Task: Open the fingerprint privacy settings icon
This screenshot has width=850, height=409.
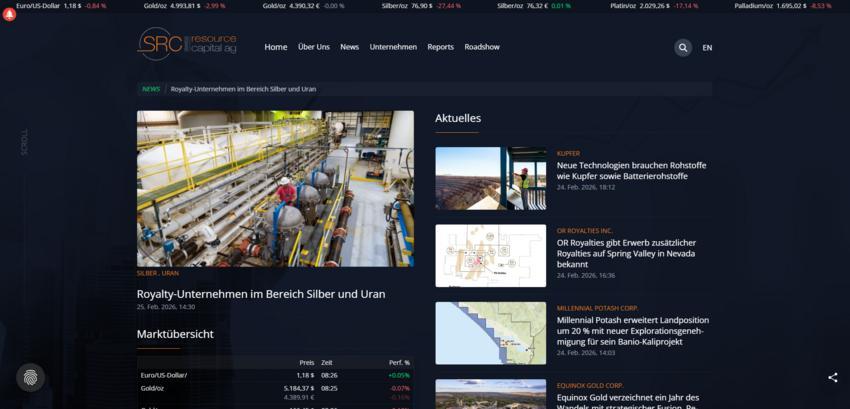Action: point(30,377)
